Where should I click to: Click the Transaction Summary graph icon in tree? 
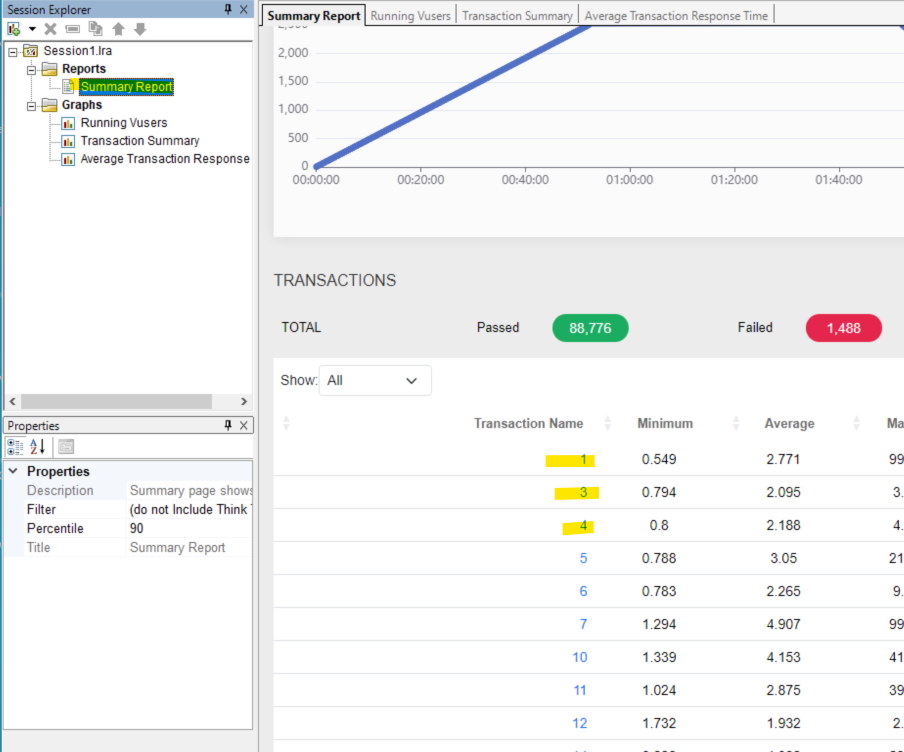68,141
